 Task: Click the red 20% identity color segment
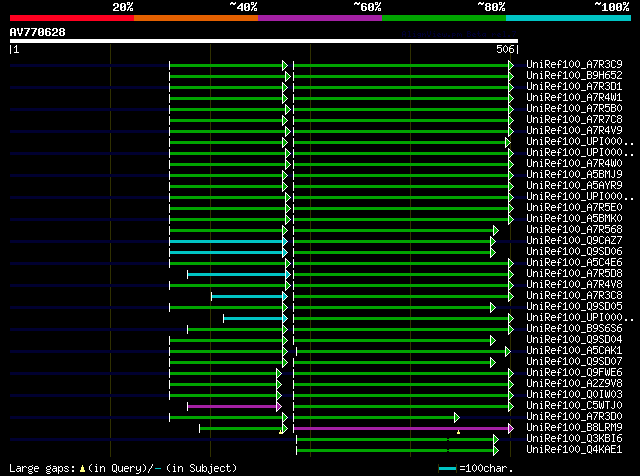tap(72, 18)
